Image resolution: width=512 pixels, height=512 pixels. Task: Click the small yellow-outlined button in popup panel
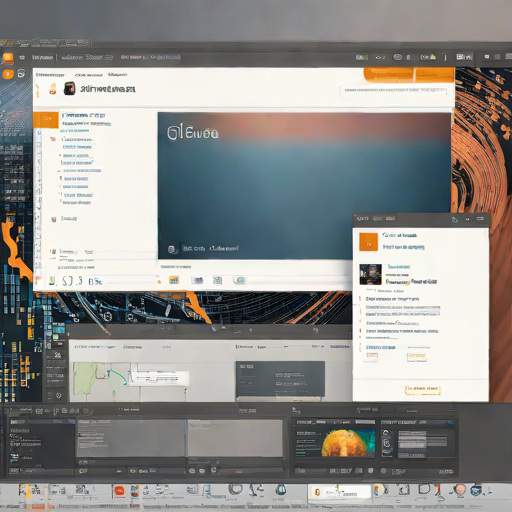click(417, 357)
